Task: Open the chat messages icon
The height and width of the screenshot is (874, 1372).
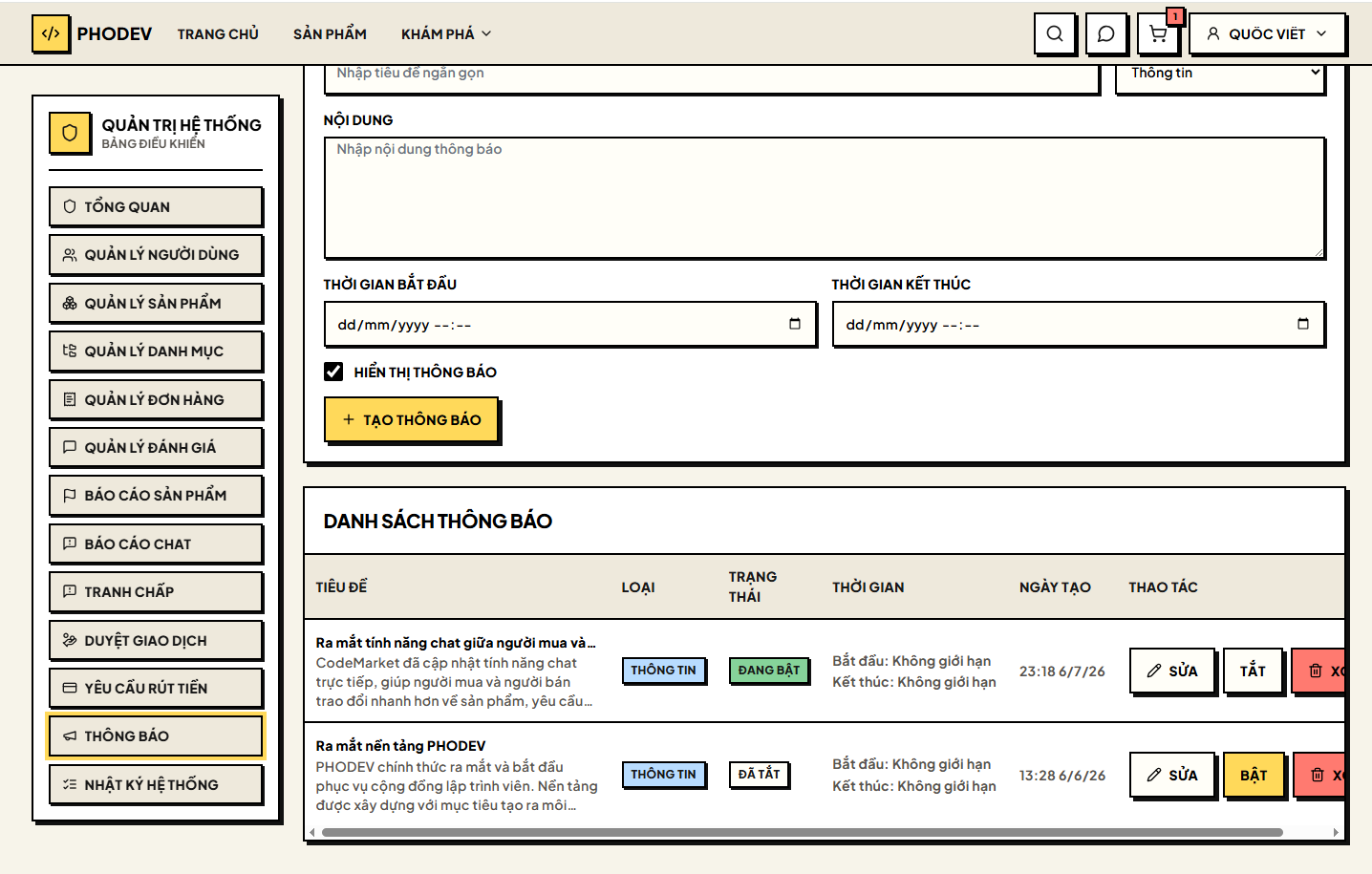Action: (x=1106, y=33)
